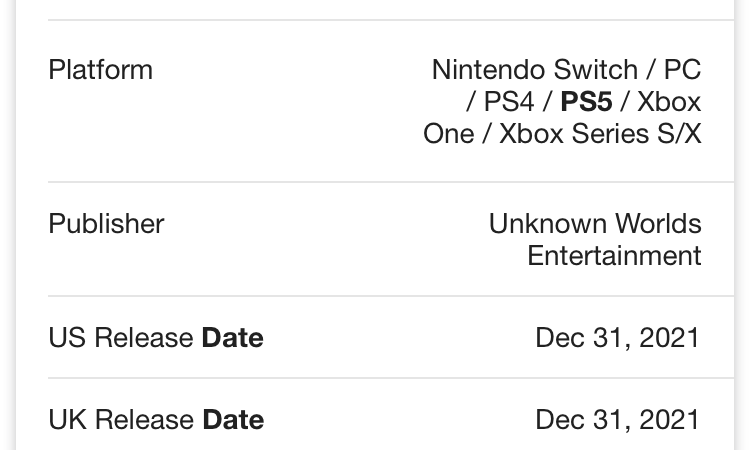
Task: Click the PC platform text
Action: click(683, 70)
